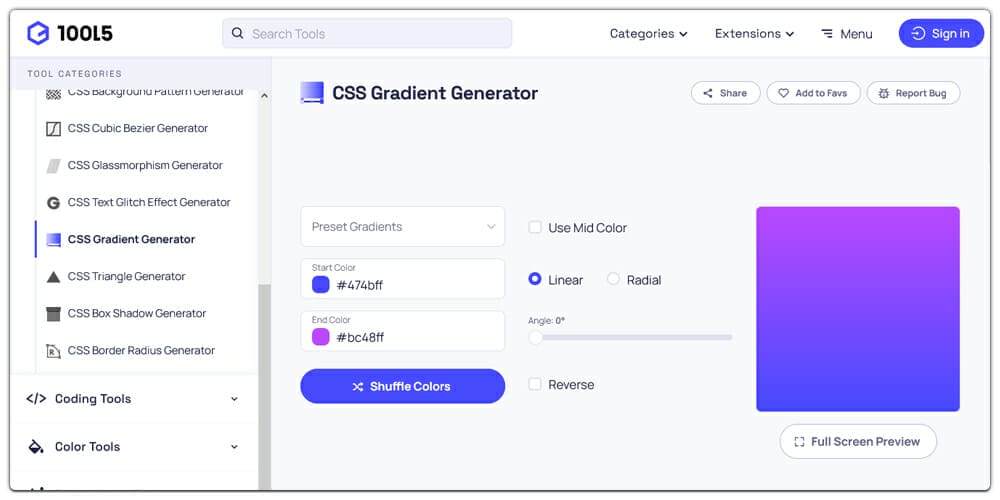This screenshot has height=500, width=1000.
Task: Open the Extensions menu
Action: [x=754, y=34]
